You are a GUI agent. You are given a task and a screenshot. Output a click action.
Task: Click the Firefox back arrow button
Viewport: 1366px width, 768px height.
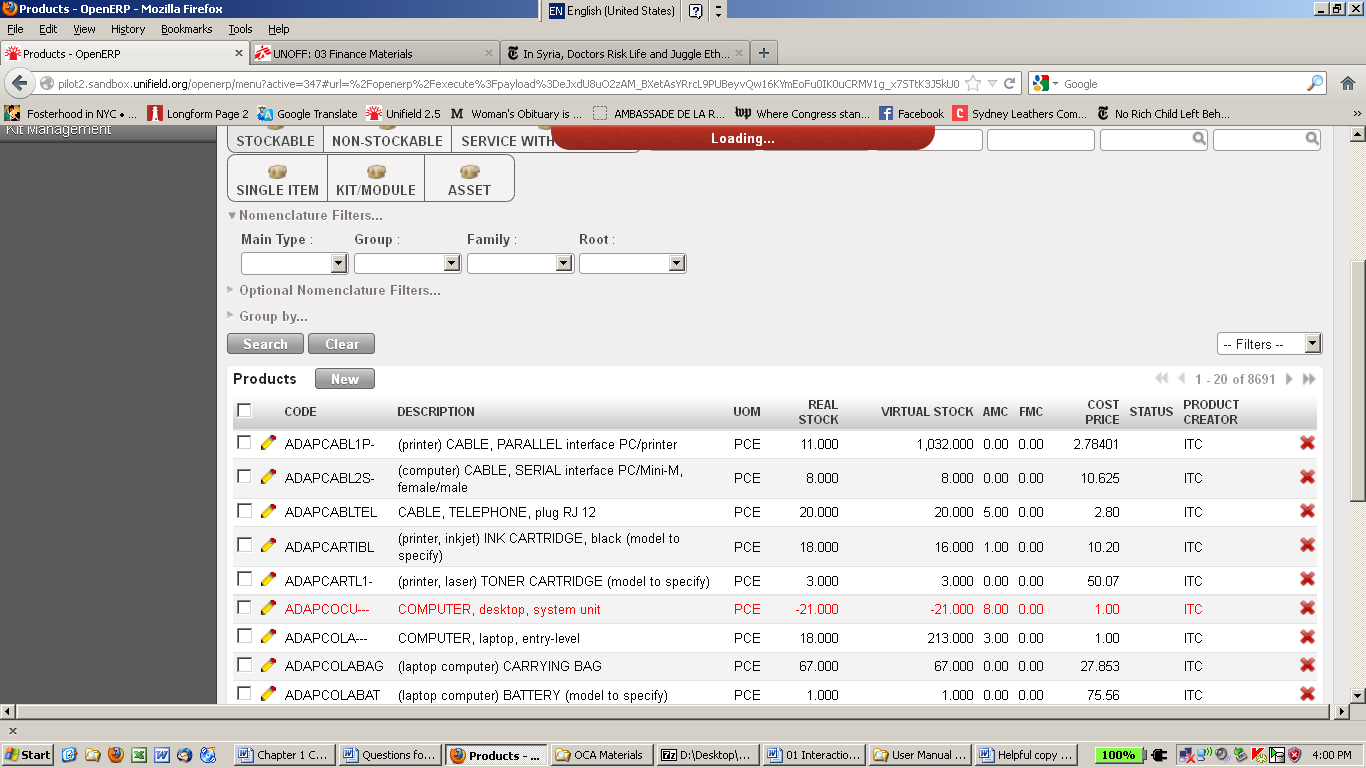pyautogui.click(x=20, y=84)
